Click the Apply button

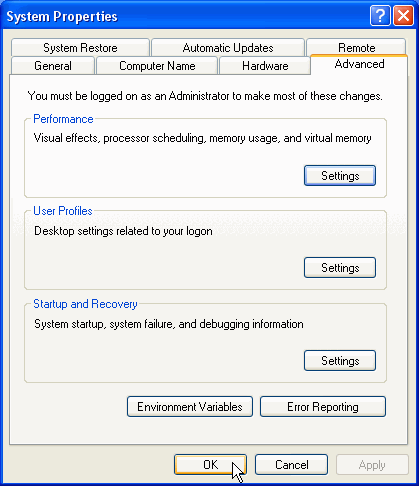(372, 464)
